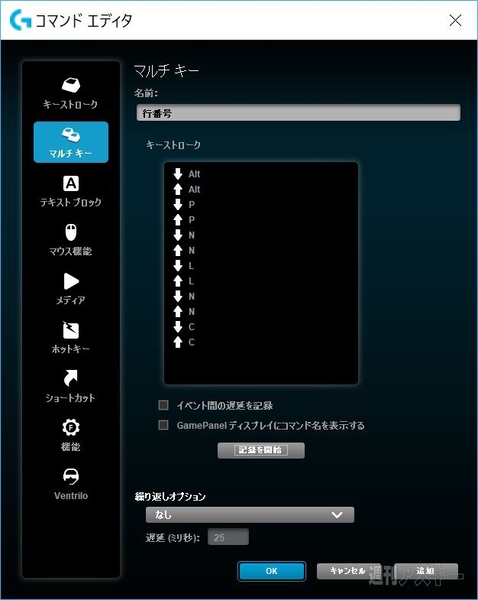Select the L key-up row
The image size is (478, 600).
(184, 281)
